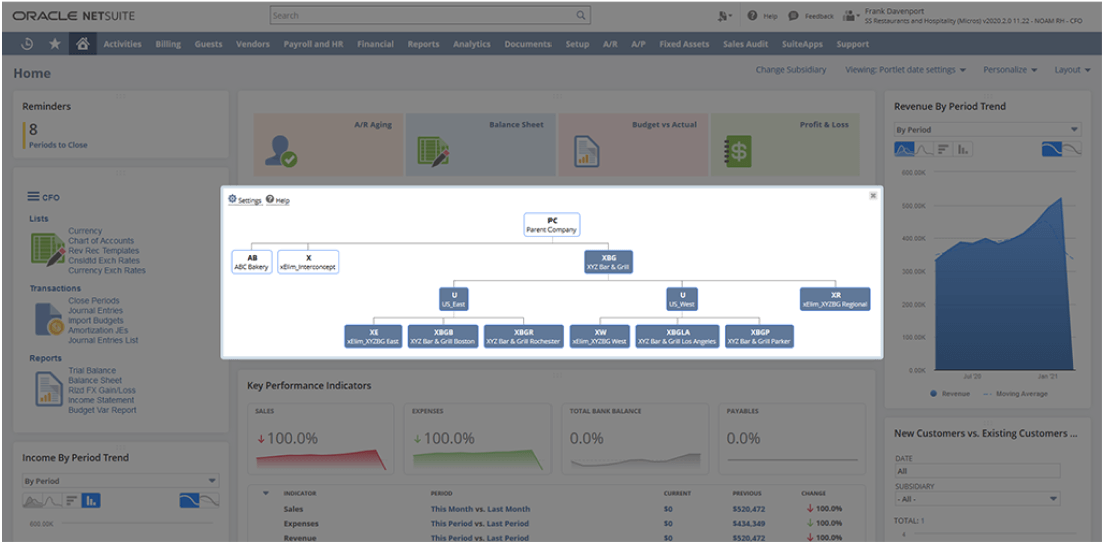Click the CFO hamburger menu icon
Screen dimensions: 1104x545
pos(33,197)
